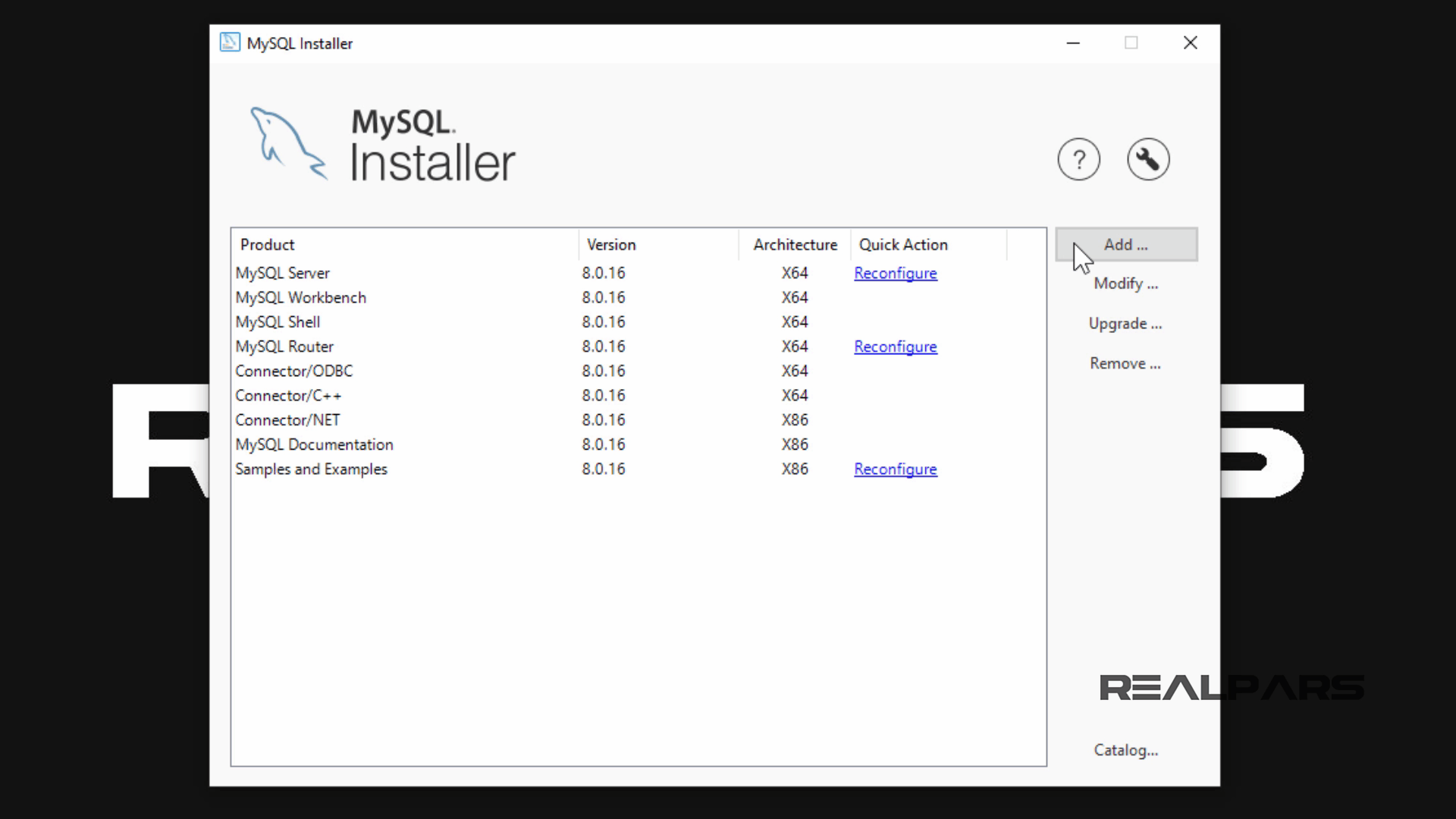The width and height of the screenshot is (1456, 819).
Task: Select the MySQL Documentation row
Action: click(x=314, y=444)
